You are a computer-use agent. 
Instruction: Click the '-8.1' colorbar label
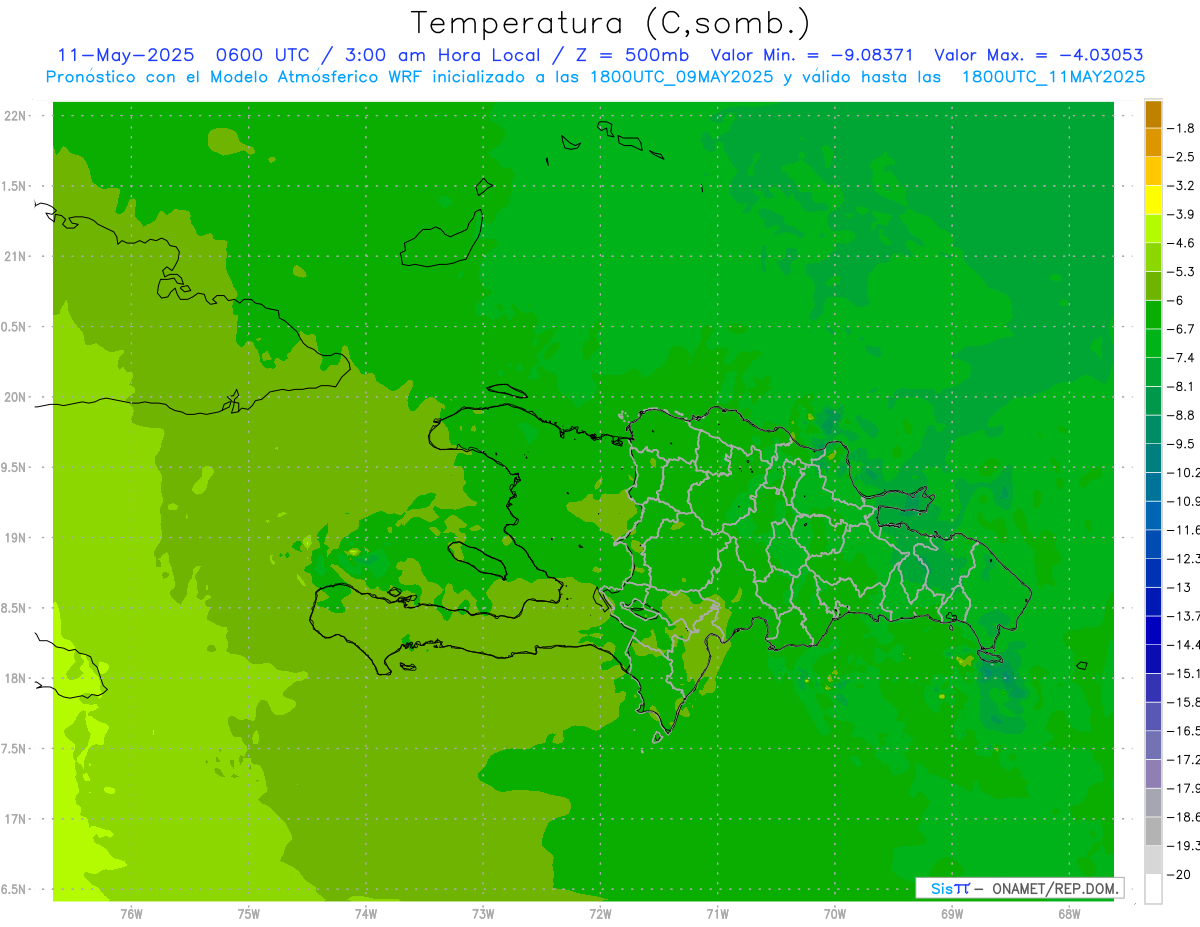1182,386
